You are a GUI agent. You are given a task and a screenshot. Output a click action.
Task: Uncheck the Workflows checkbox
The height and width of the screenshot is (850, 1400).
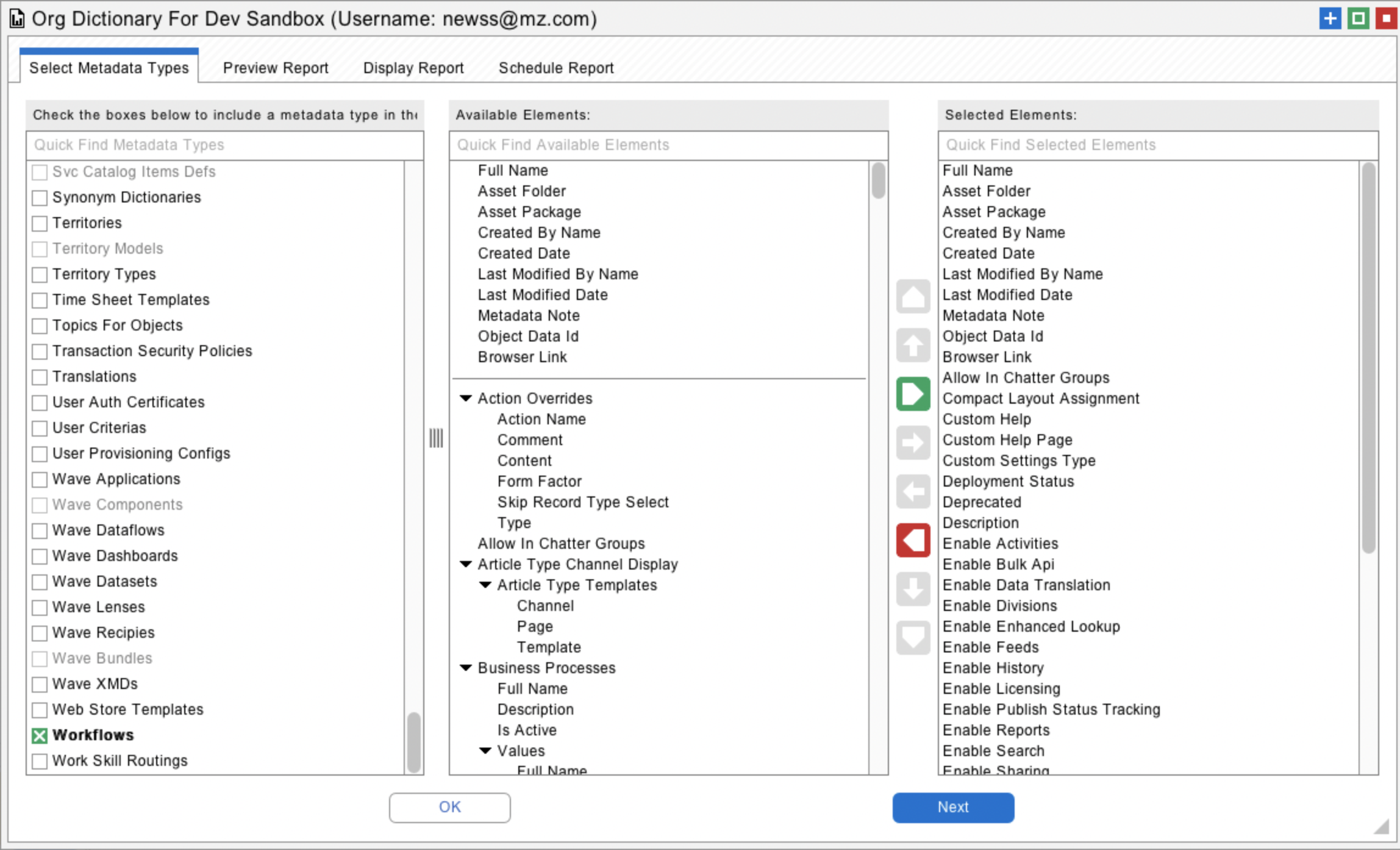pyautogui.click(x=40, y=736)
